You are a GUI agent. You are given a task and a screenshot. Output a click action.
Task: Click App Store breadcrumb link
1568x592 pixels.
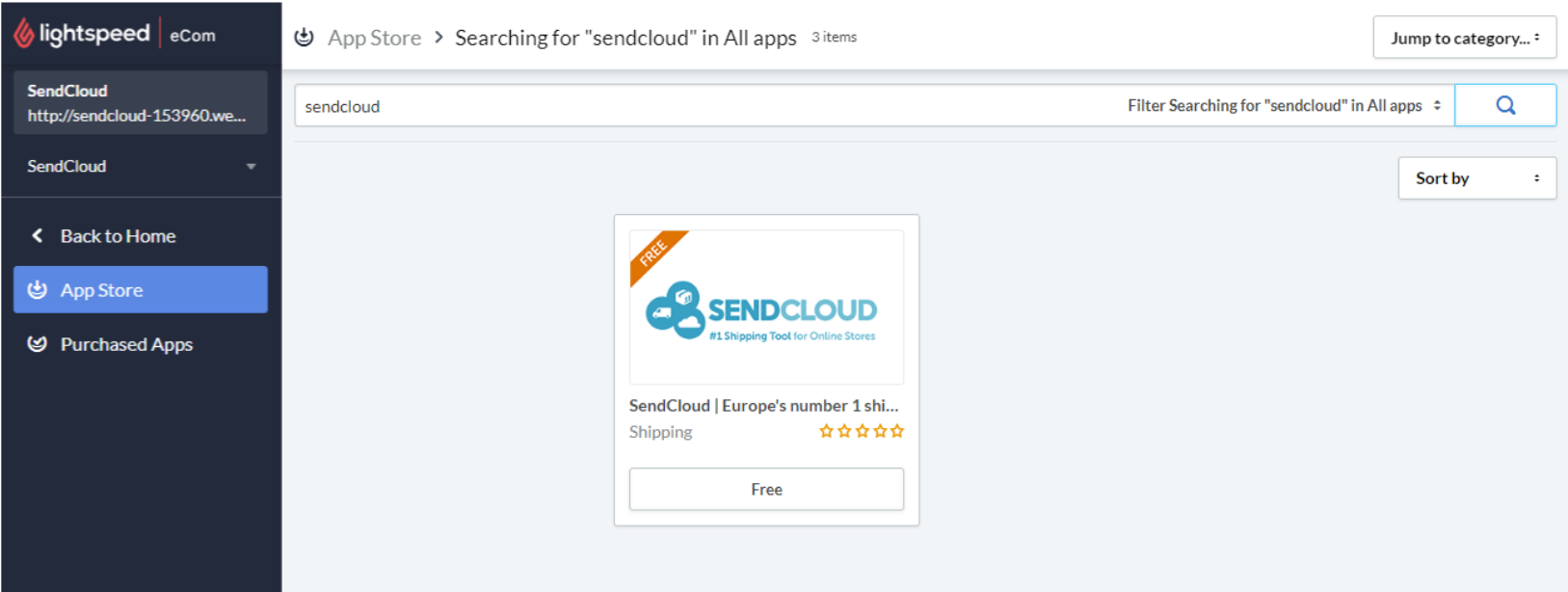(374, 38)
